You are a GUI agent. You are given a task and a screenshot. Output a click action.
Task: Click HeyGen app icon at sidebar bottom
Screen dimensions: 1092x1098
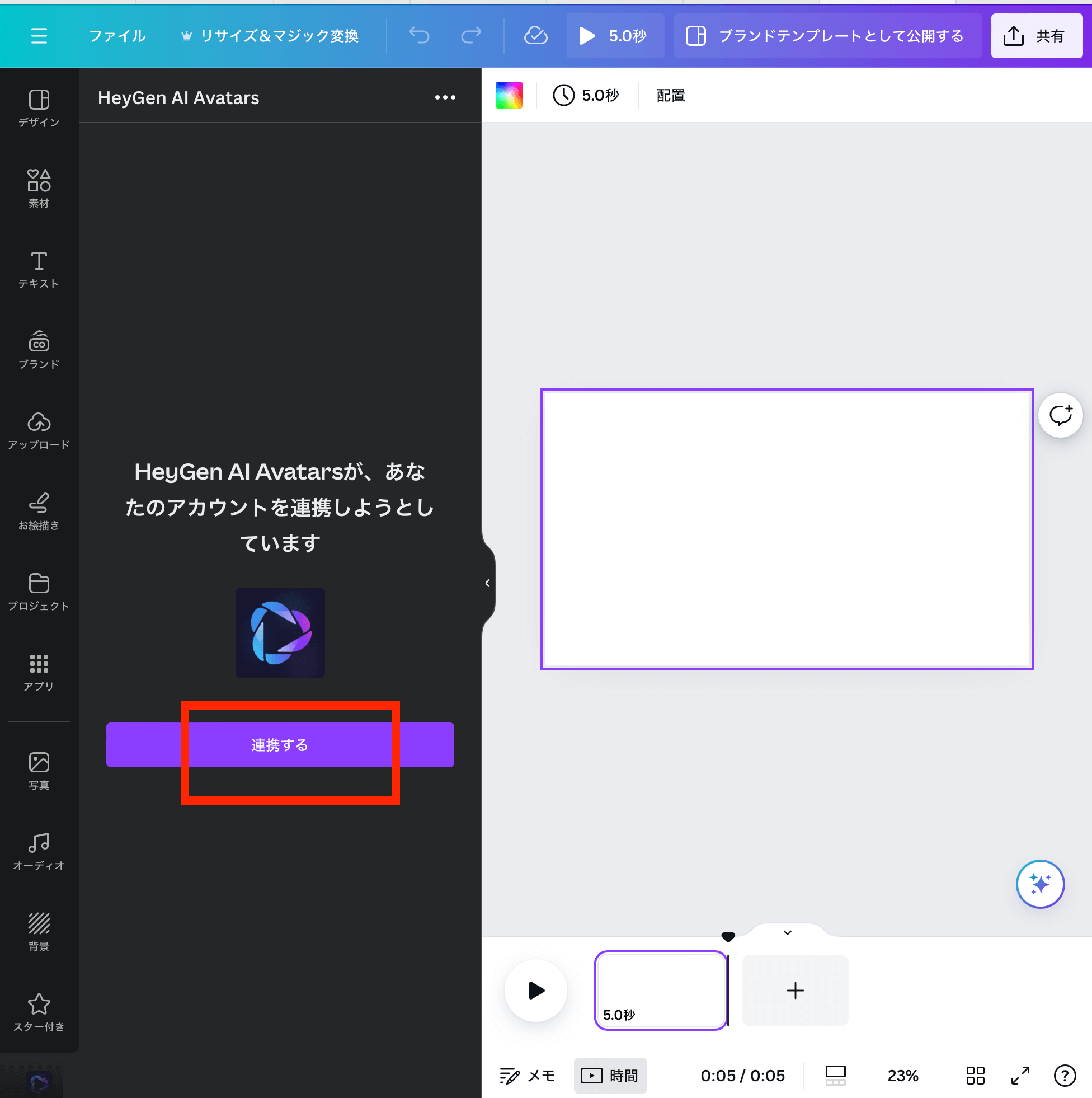pos(39,1084)
